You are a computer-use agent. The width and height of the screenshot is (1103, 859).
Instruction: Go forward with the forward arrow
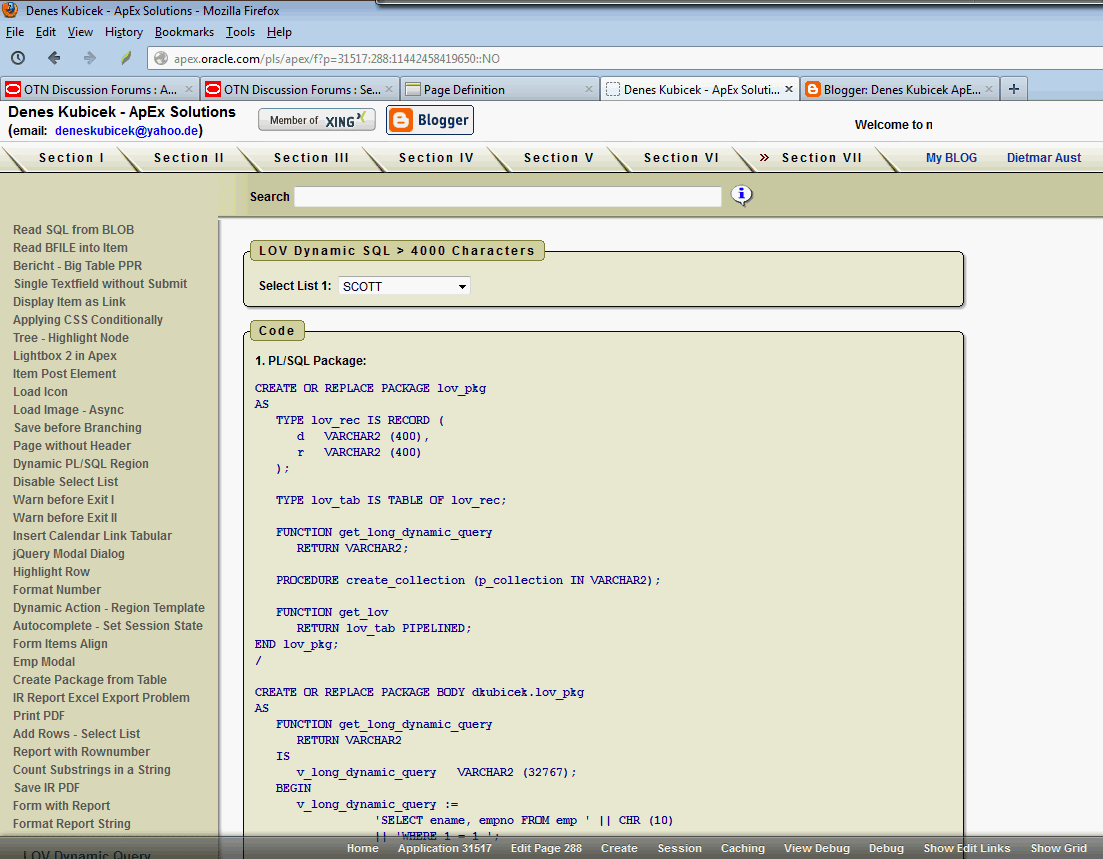(89, 58)
